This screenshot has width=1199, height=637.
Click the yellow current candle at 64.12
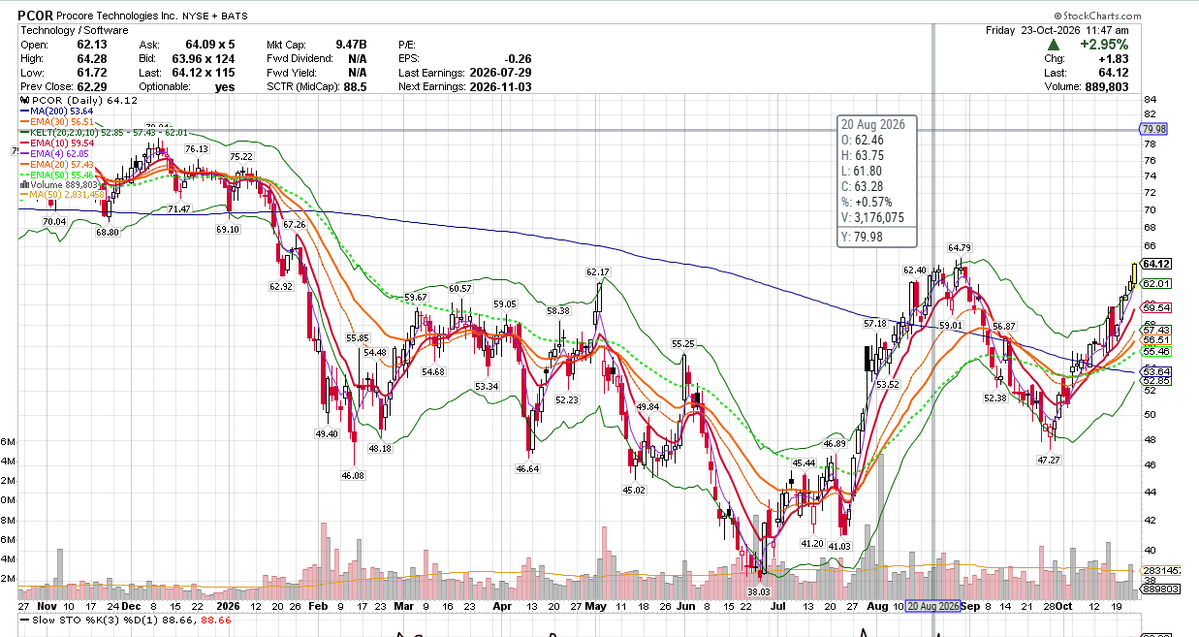coord(1134,274)
